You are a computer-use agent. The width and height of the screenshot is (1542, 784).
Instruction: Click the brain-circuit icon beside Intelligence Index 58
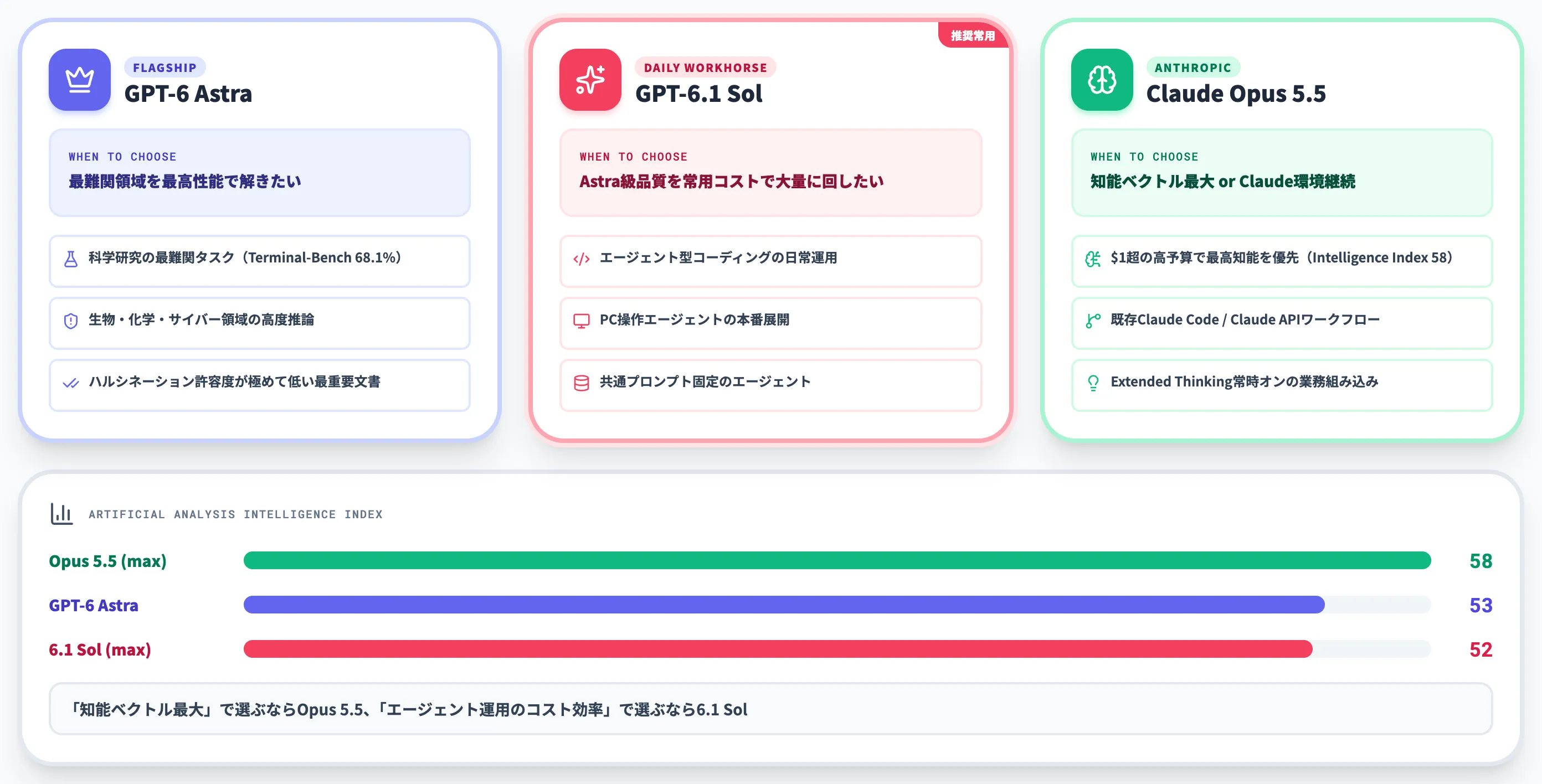pos(1093,259)
